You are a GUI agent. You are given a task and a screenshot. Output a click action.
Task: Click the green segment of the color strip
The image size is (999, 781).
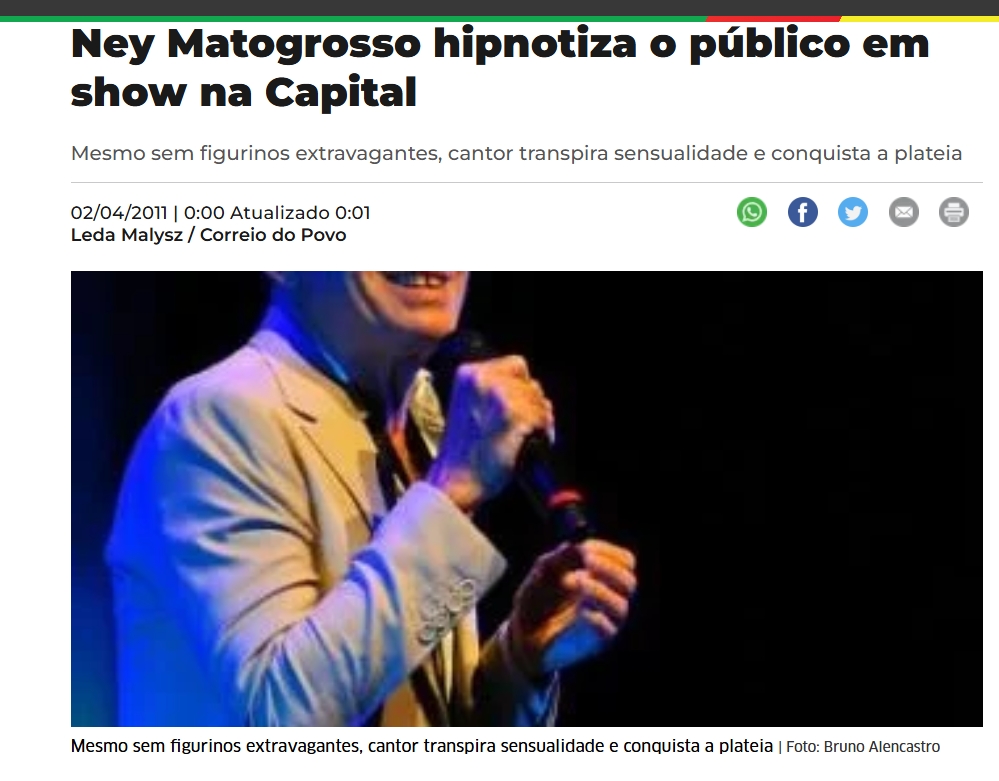point(353,18)
